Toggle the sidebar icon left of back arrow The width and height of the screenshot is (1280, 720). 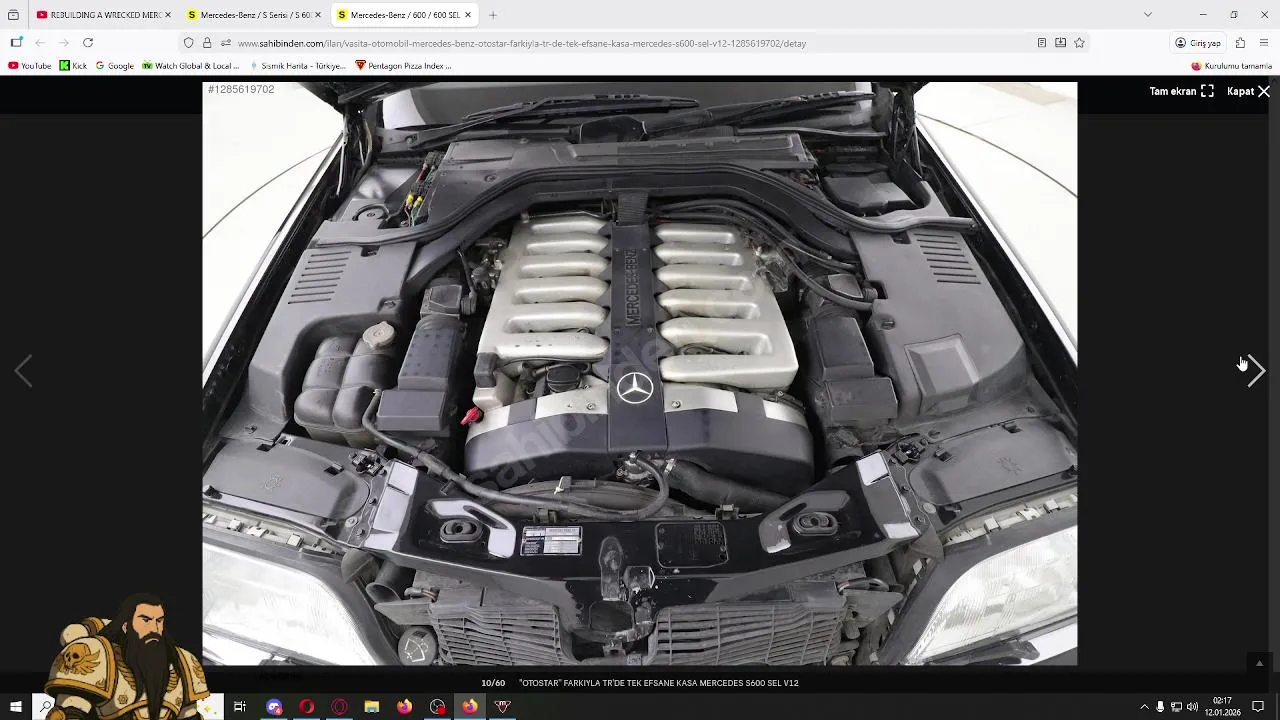(16, 43)
